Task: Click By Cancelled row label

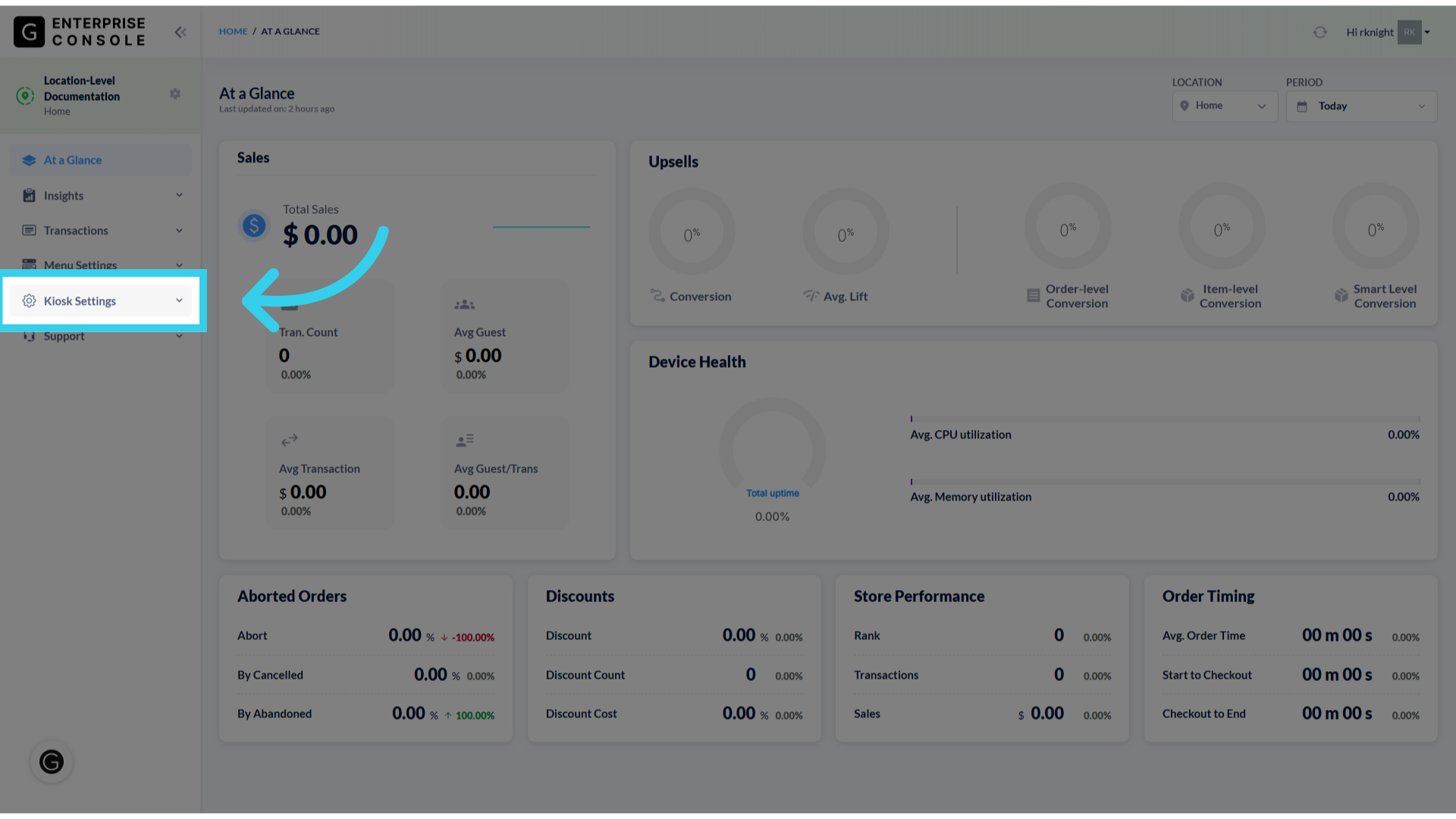Action: pos(270,675)
